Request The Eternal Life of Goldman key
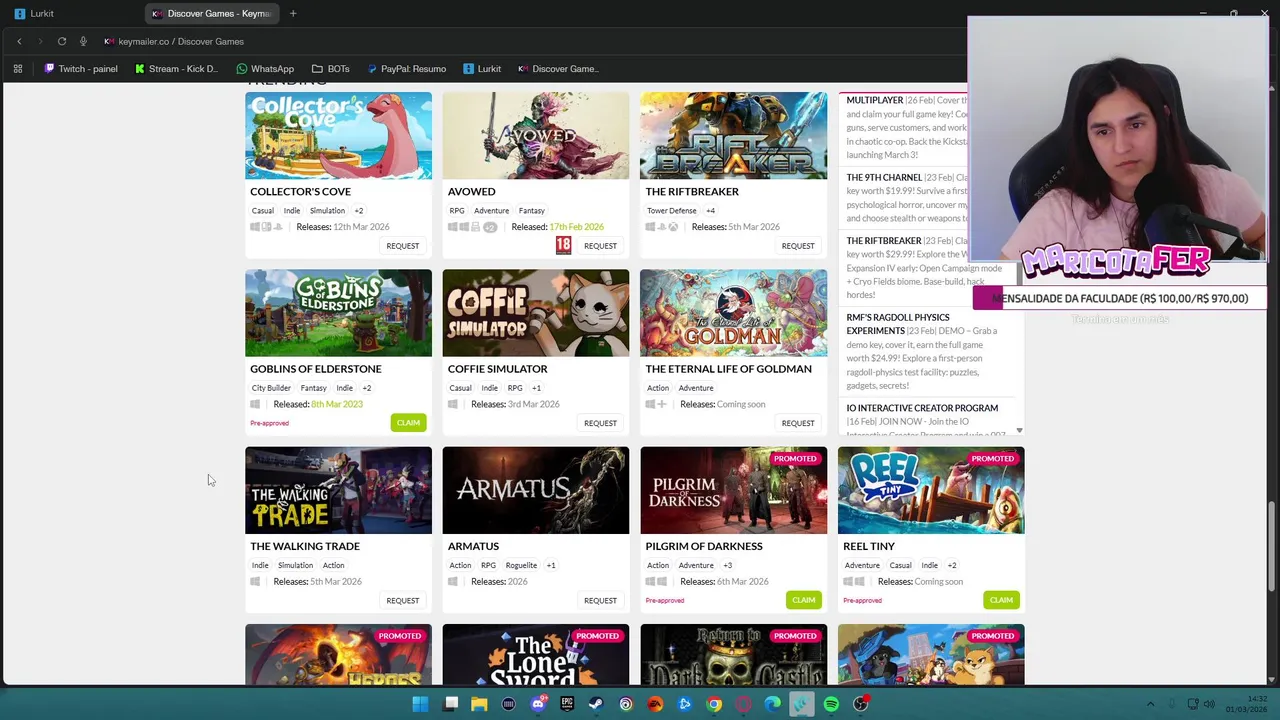The width and height of the screenshot is (1280, 720). tap(798, 423)
